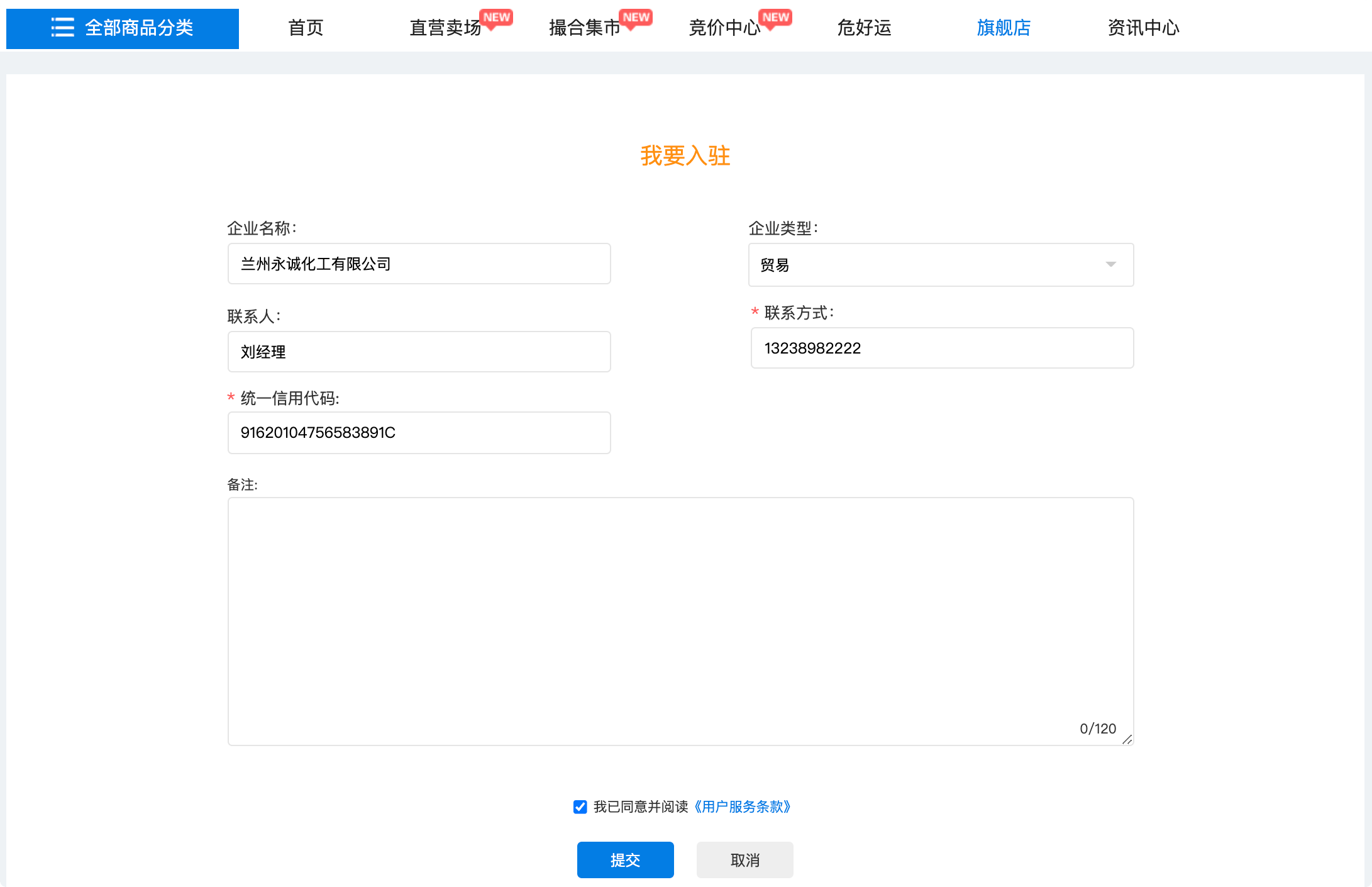Click the 联系方式 label
Image resolution: width=1372 pixels, height=887 pixels.
[799, 313]
